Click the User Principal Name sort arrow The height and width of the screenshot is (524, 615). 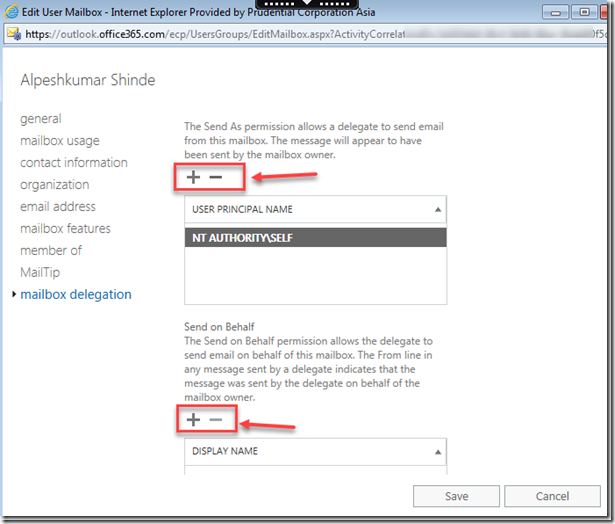[x=438, y=210]
